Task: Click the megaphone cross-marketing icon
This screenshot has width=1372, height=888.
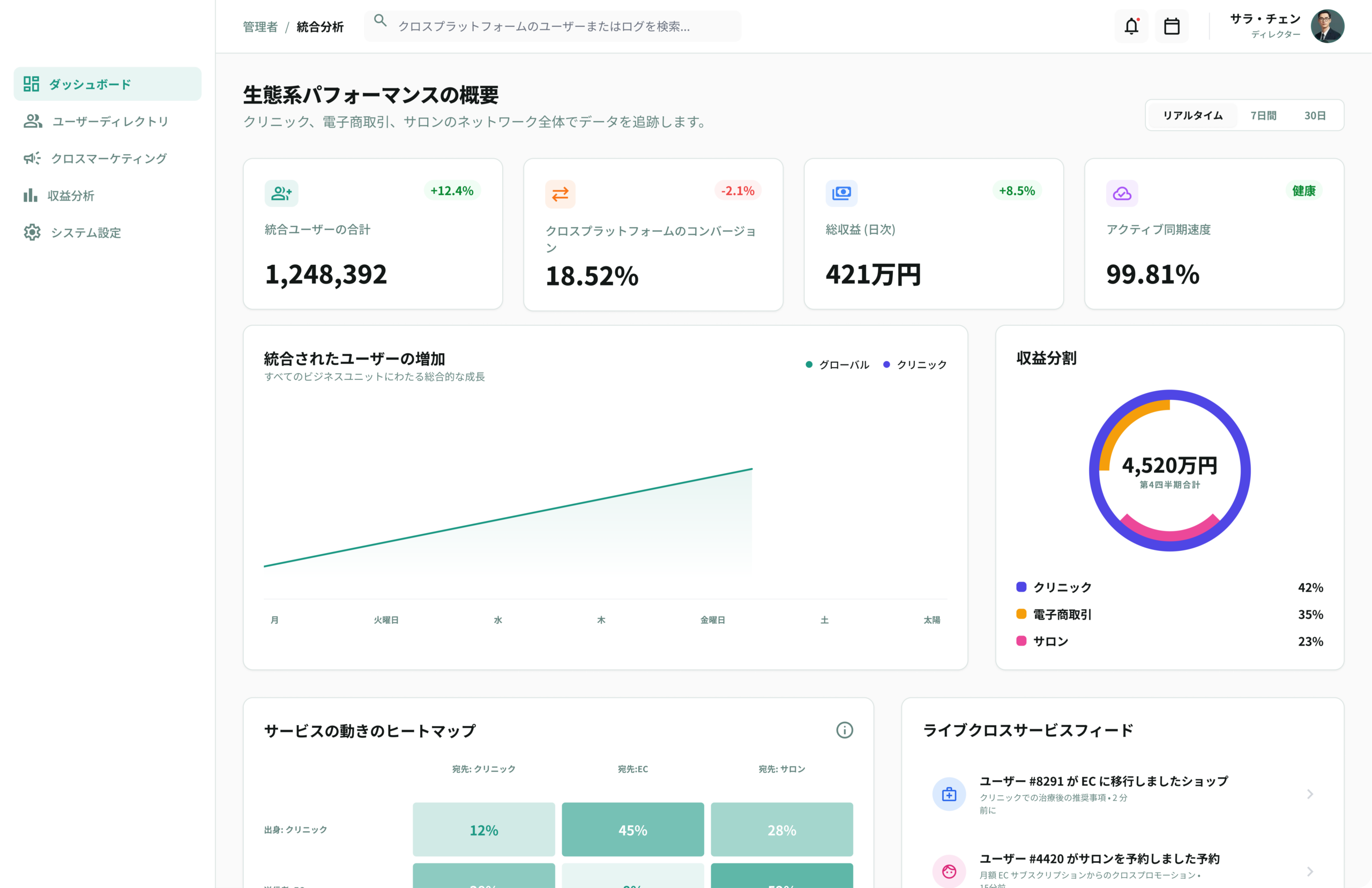Action: pyautogui.click(x=32, y=158)
